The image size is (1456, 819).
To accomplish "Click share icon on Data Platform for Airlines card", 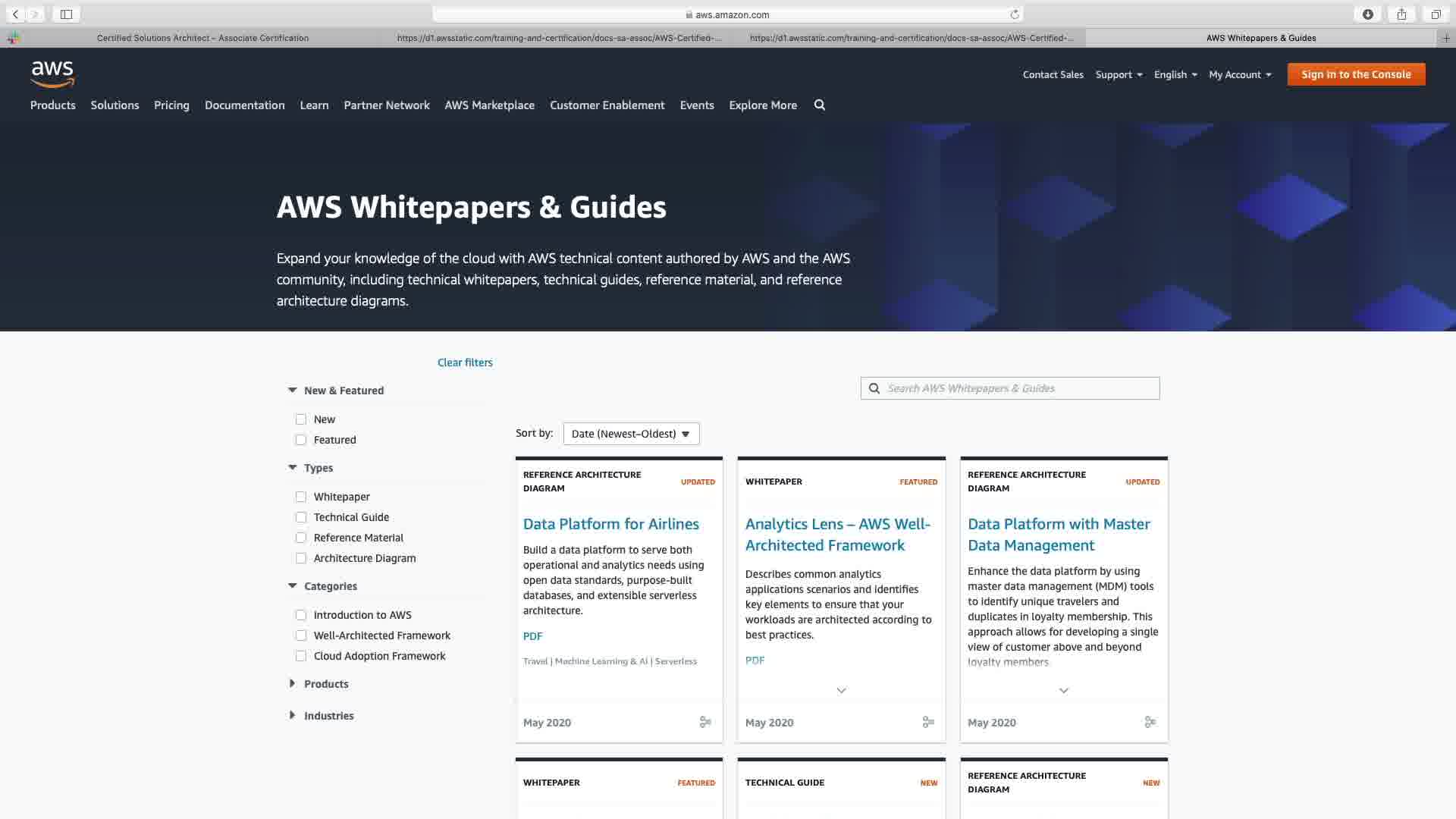I will point(705,722).
